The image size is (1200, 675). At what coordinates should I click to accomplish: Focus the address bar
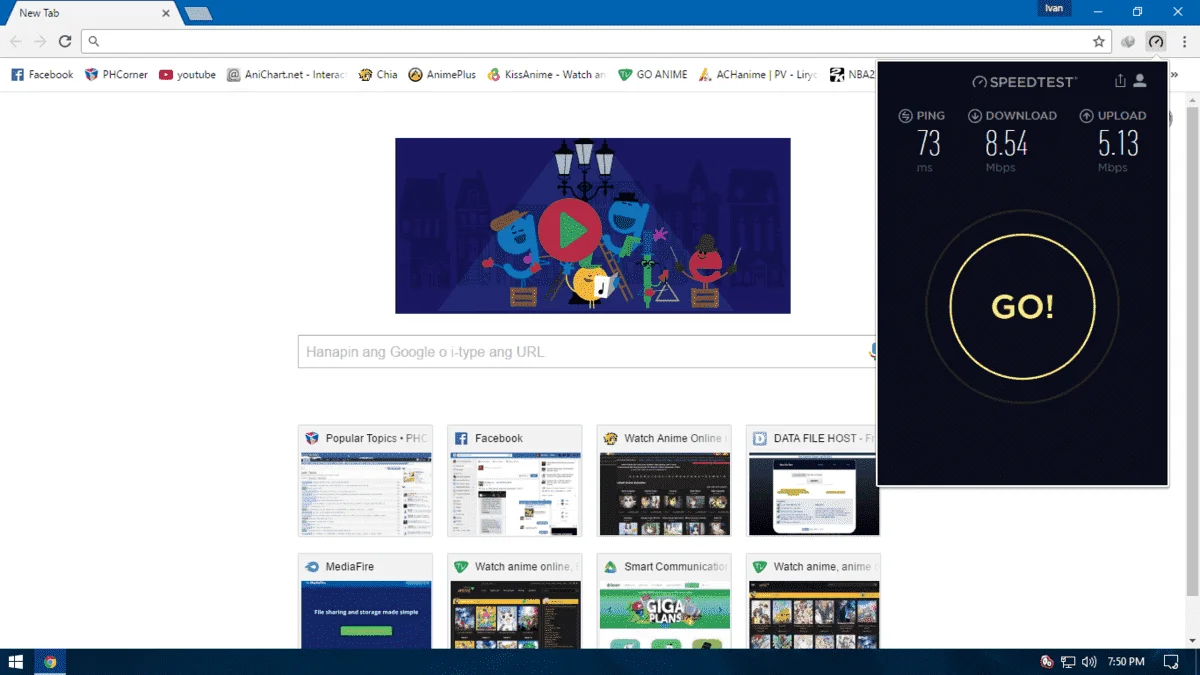tap(597, 41)
